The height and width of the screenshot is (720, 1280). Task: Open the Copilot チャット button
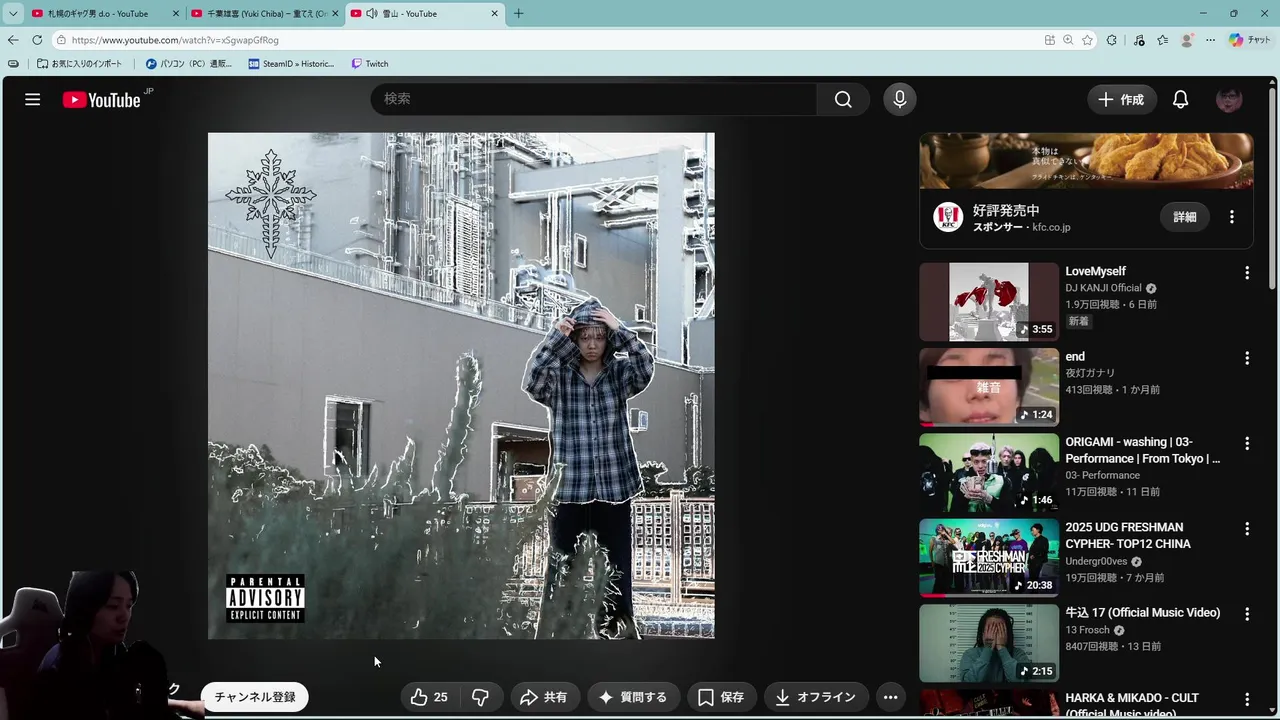pos(1250,40)
